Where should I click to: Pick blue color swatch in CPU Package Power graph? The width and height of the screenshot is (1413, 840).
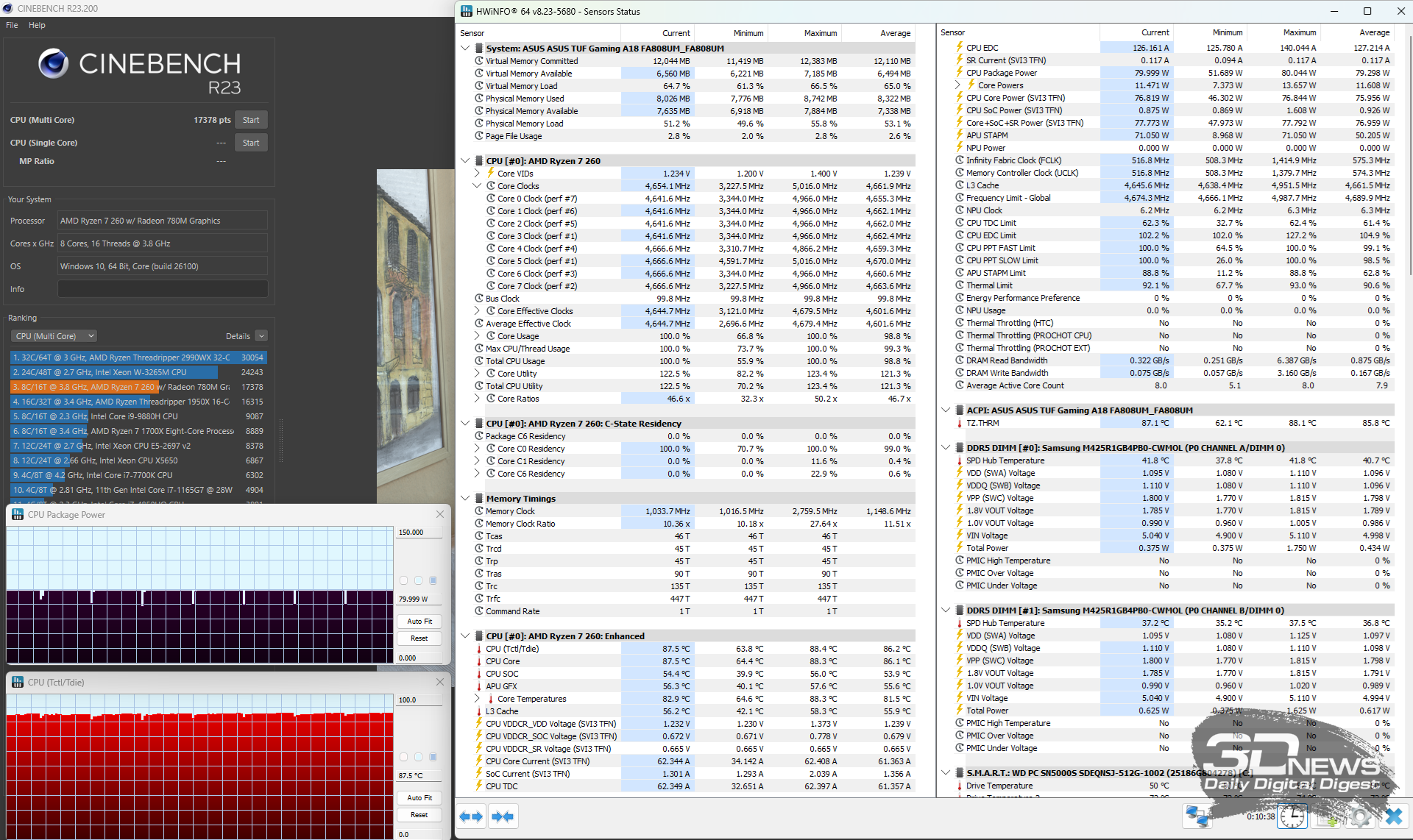tap(433, 580)
